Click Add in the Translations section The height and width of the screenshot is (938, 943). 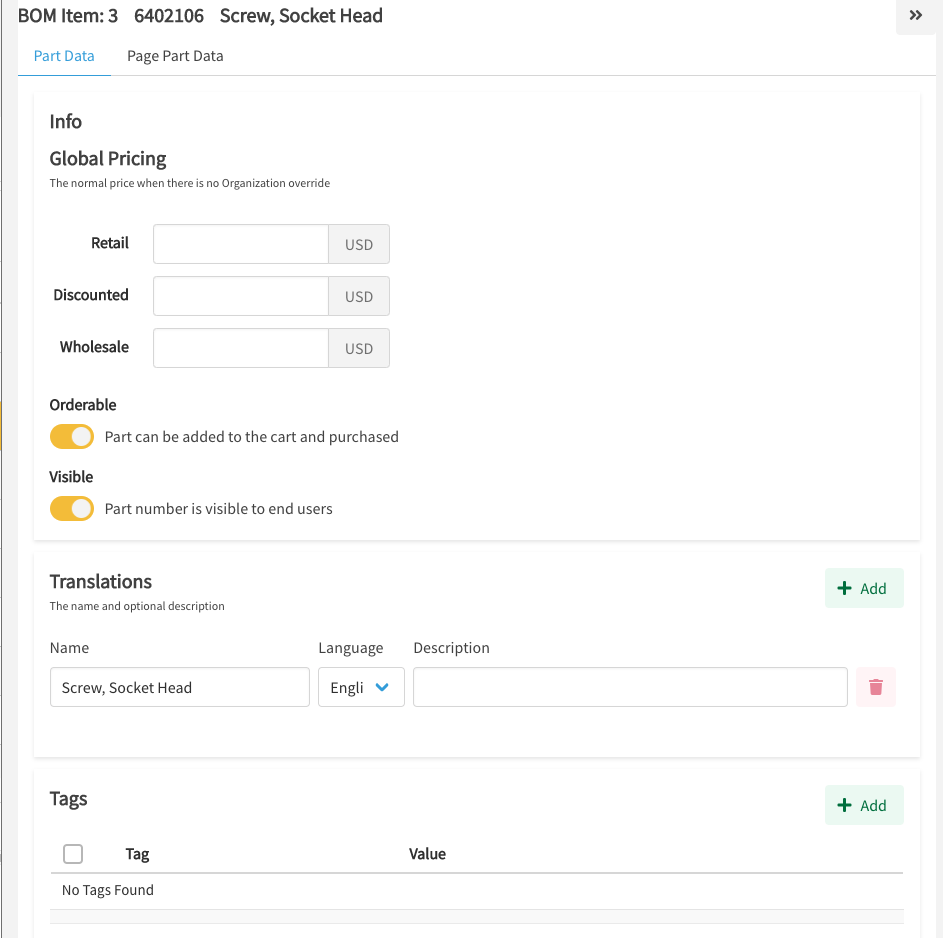pyautogui.click(x=863, y=588)
